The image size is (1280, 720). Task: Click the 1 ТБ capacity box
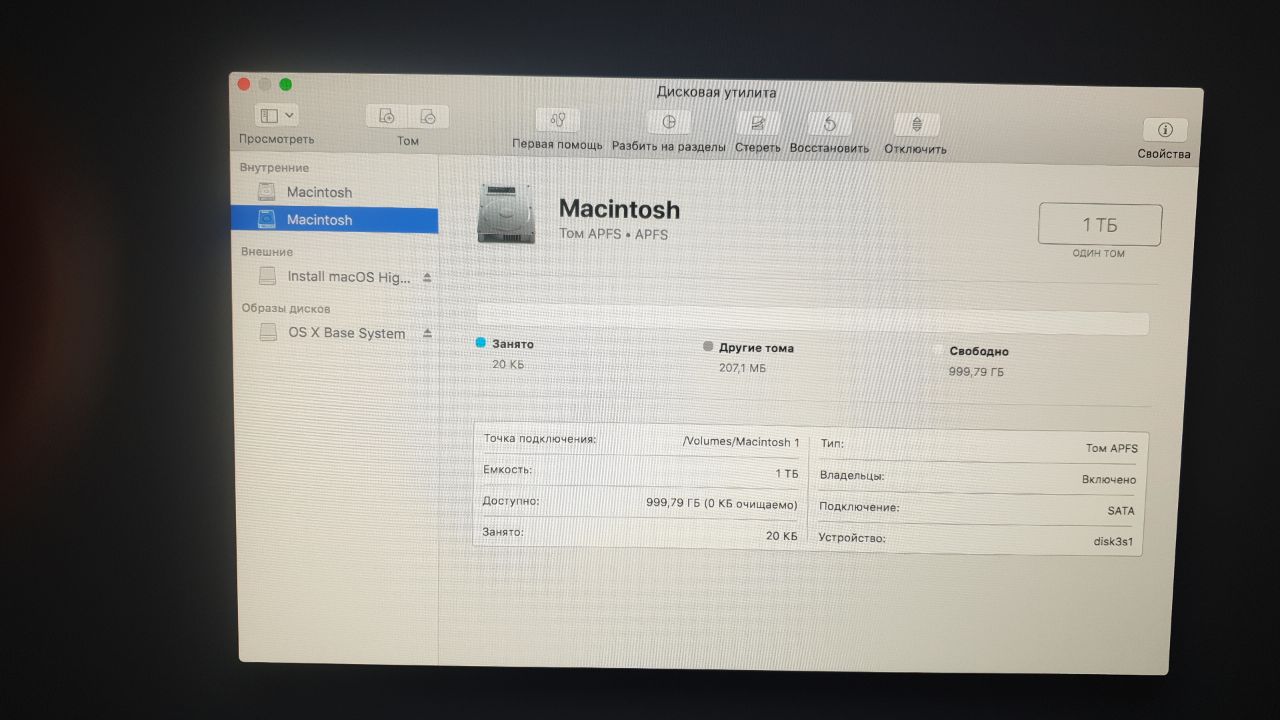point(1100,225)
